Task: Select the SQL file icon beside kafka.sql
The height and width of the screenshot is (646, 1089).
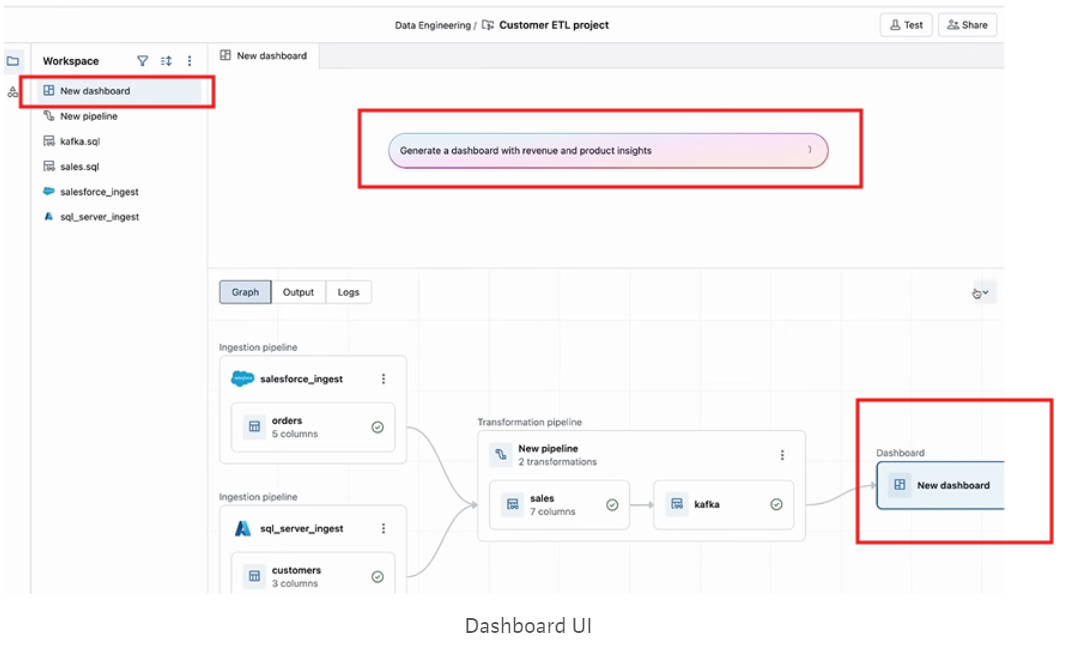Action: 48,141
